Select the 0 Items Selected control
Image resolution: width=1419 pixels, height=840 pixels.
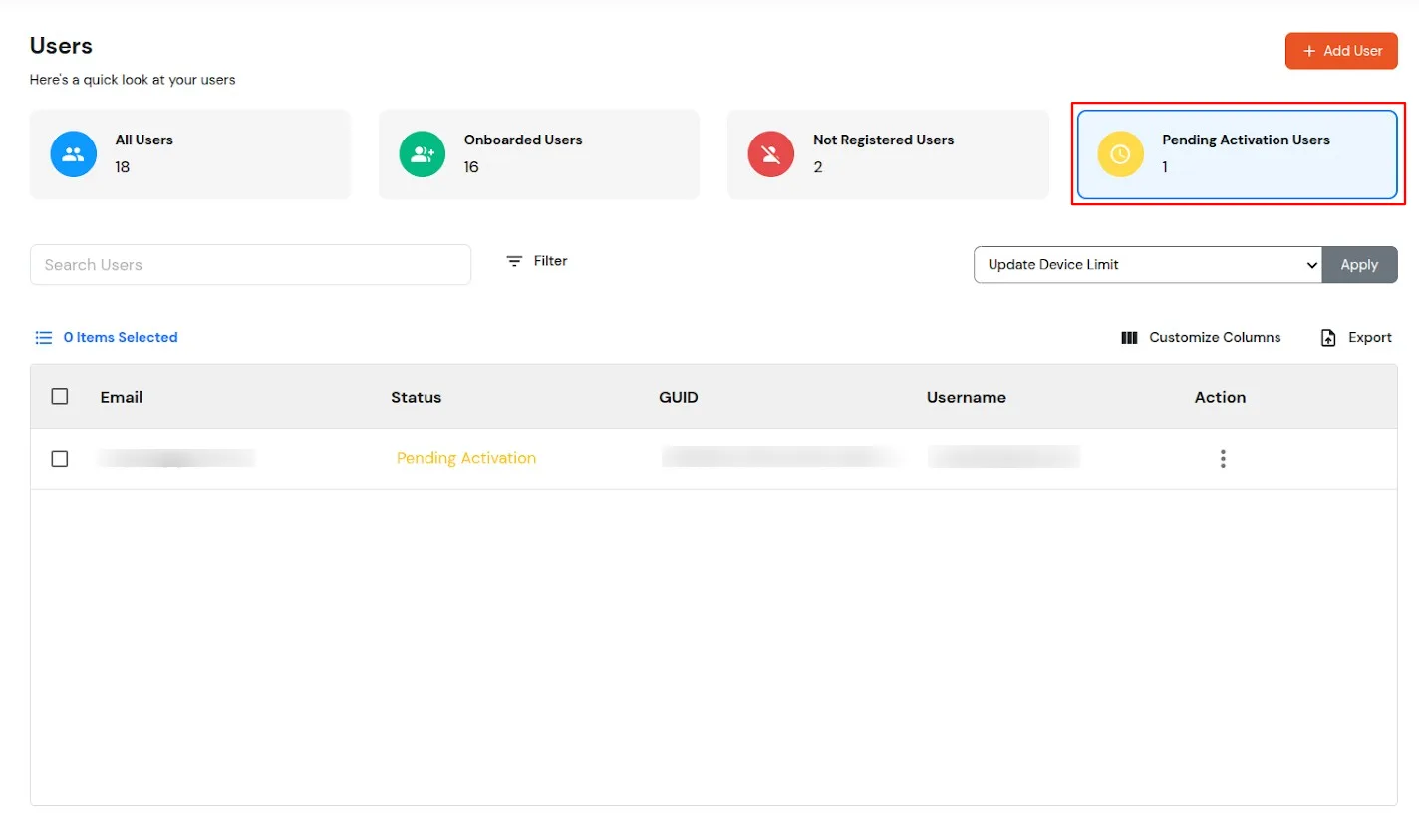(x=121, y=337)
